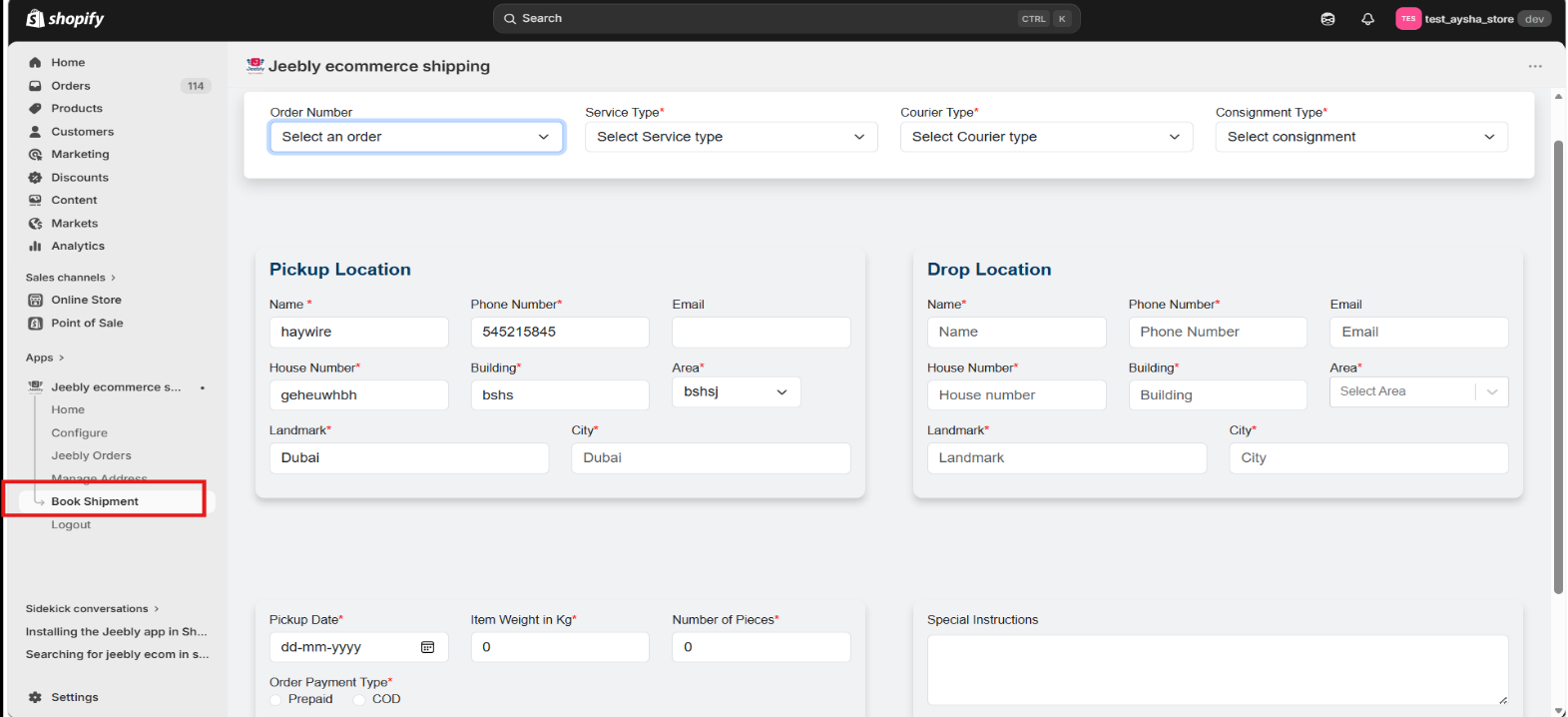Open the three-dot app options menu

click(x=1535, y=66)
